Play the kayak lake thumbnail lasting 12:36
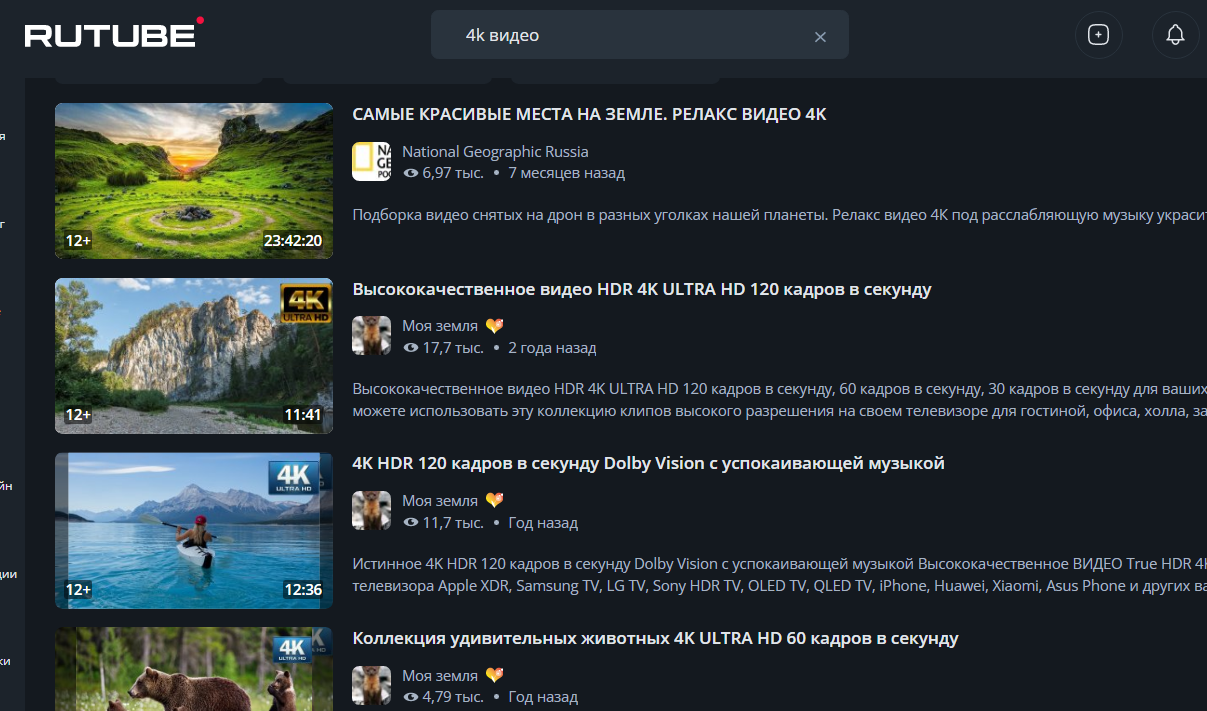 tap(194, 530)
